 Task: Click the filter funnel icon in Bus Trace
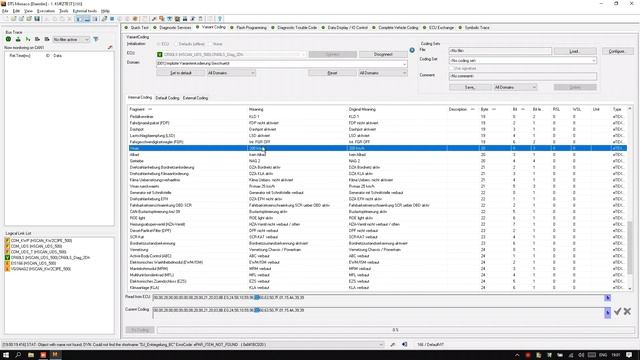[96, 39]
